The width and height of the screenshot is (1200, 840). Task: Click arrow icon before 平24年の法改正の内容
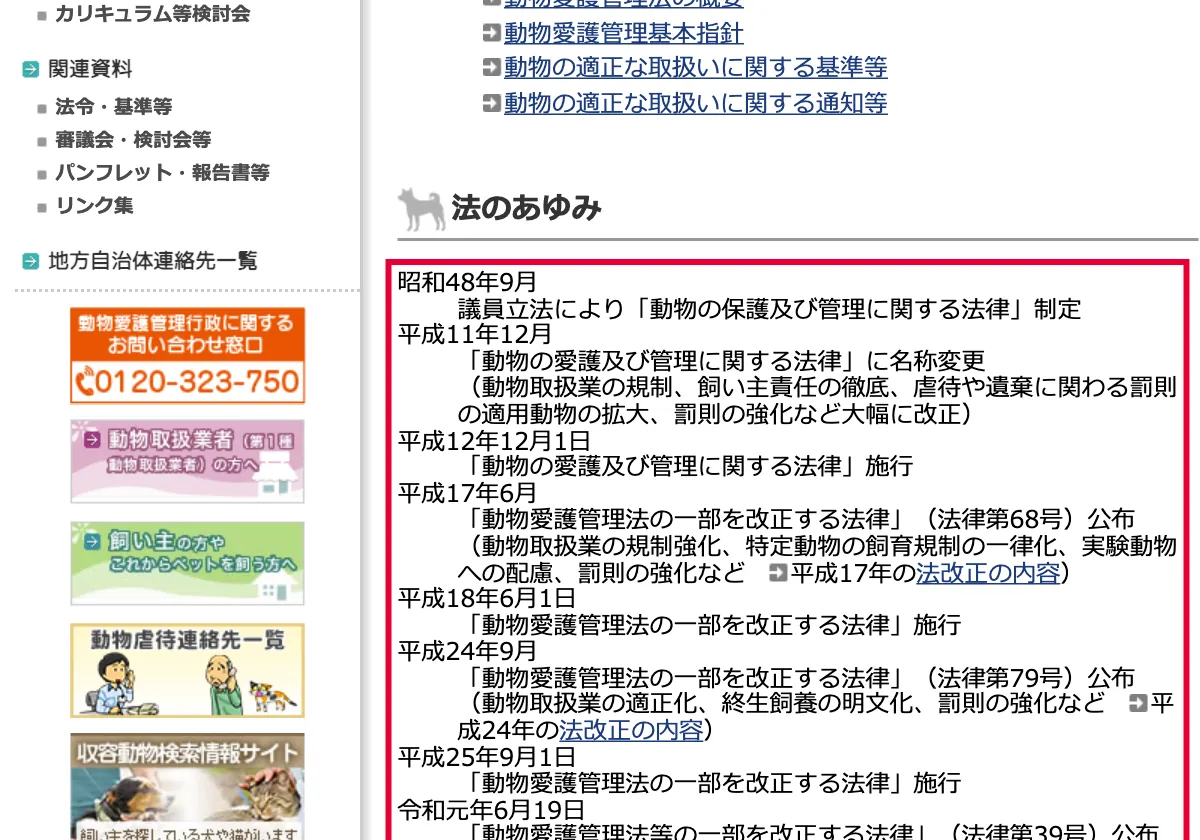click(1137, 703)
